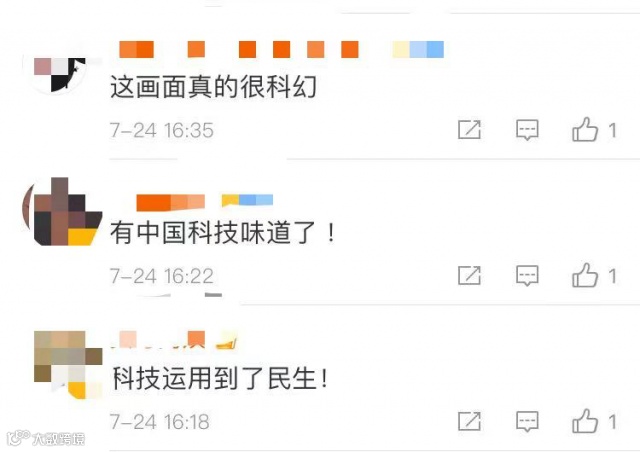
Task: Open username above '有中国科技味道了！'
Action: (x=204, y=203)
